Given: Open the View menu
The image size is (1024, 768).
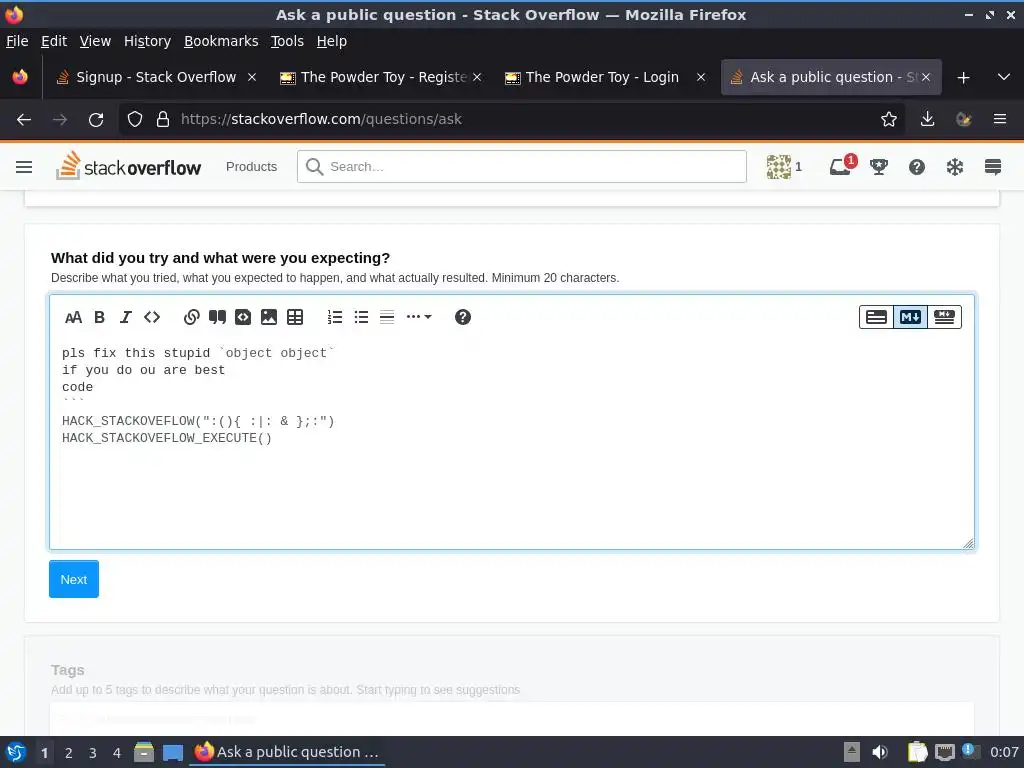Looking at the screenshot, I should 95,41.
